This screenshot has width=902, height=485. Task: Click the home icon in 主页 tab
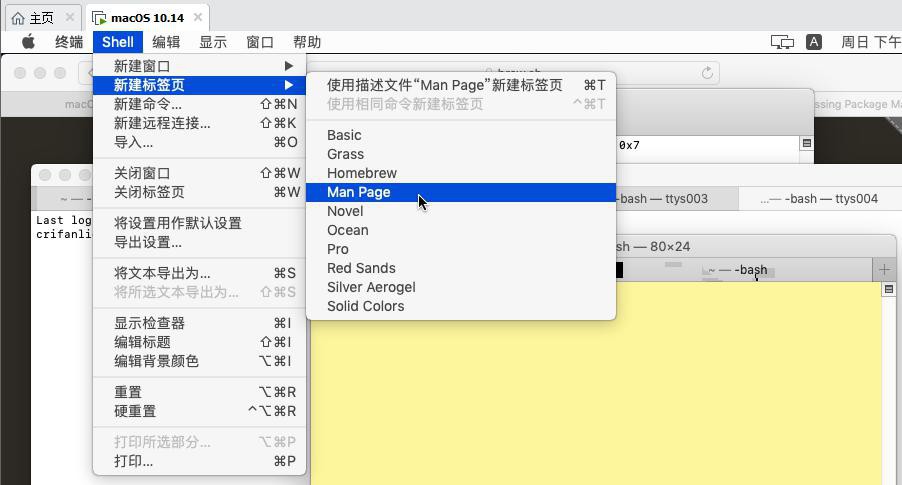(x=18, y=18)
